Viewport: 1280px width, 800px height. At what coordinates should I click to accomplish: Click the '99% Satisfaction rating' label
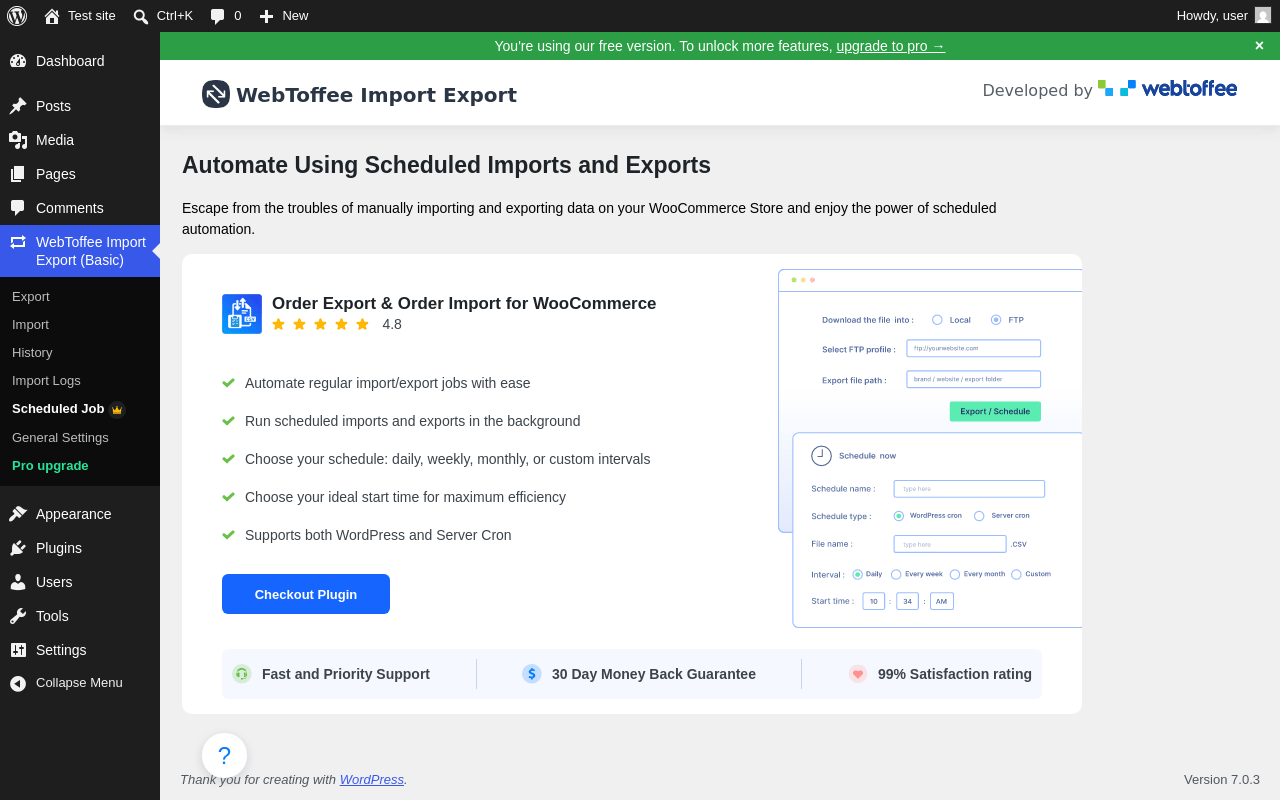coord(955,674)
